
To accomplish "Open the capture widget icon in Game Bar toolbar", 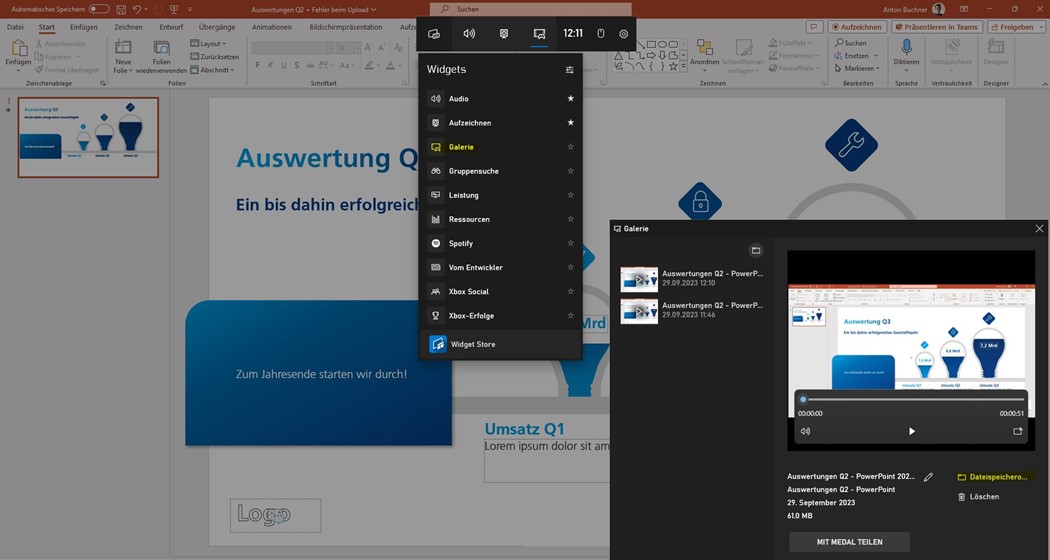I will (x=504, y=33).
